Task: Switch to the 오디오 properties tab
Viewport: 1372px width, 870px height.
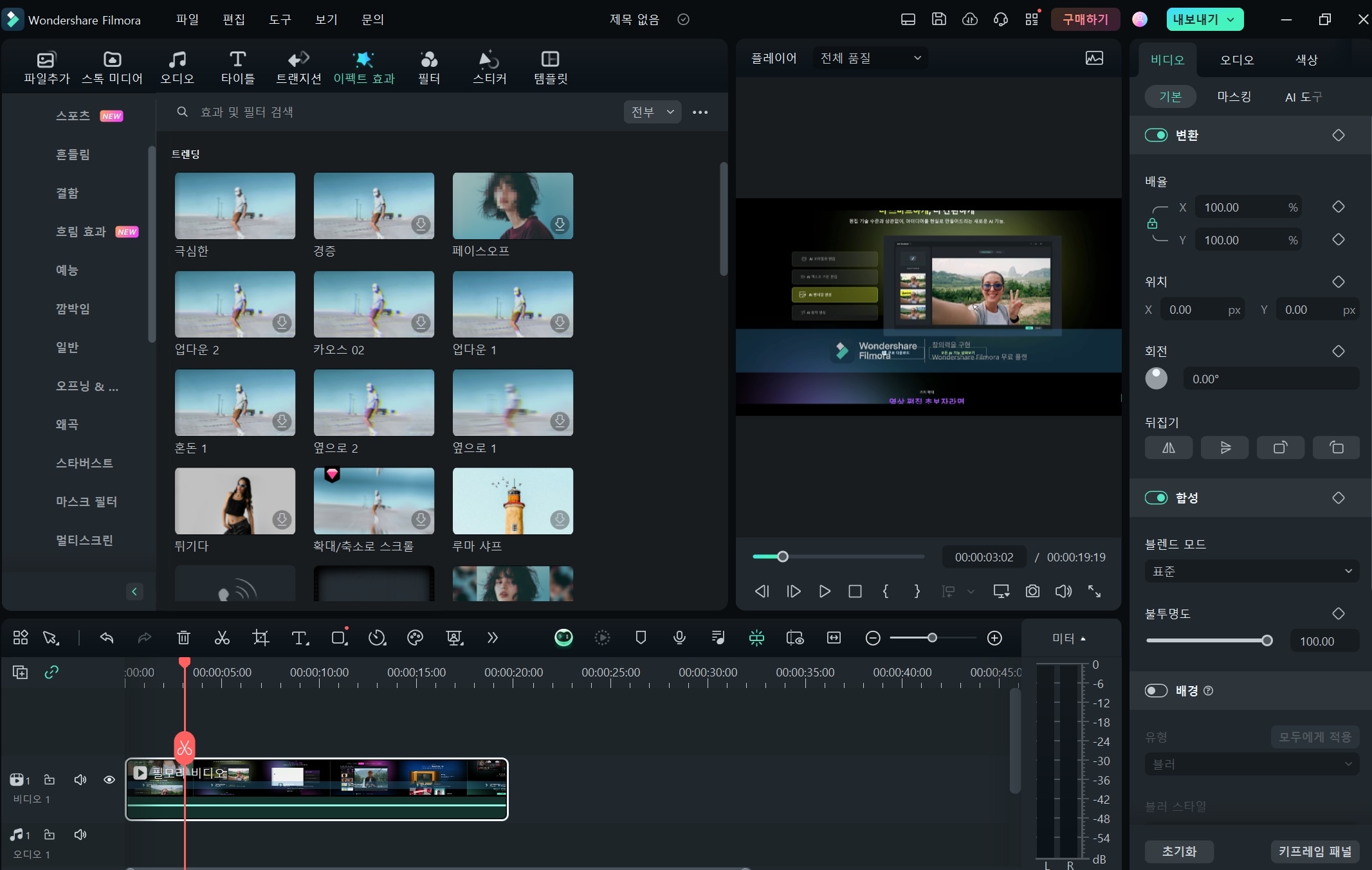Action: coord(1236,59)
